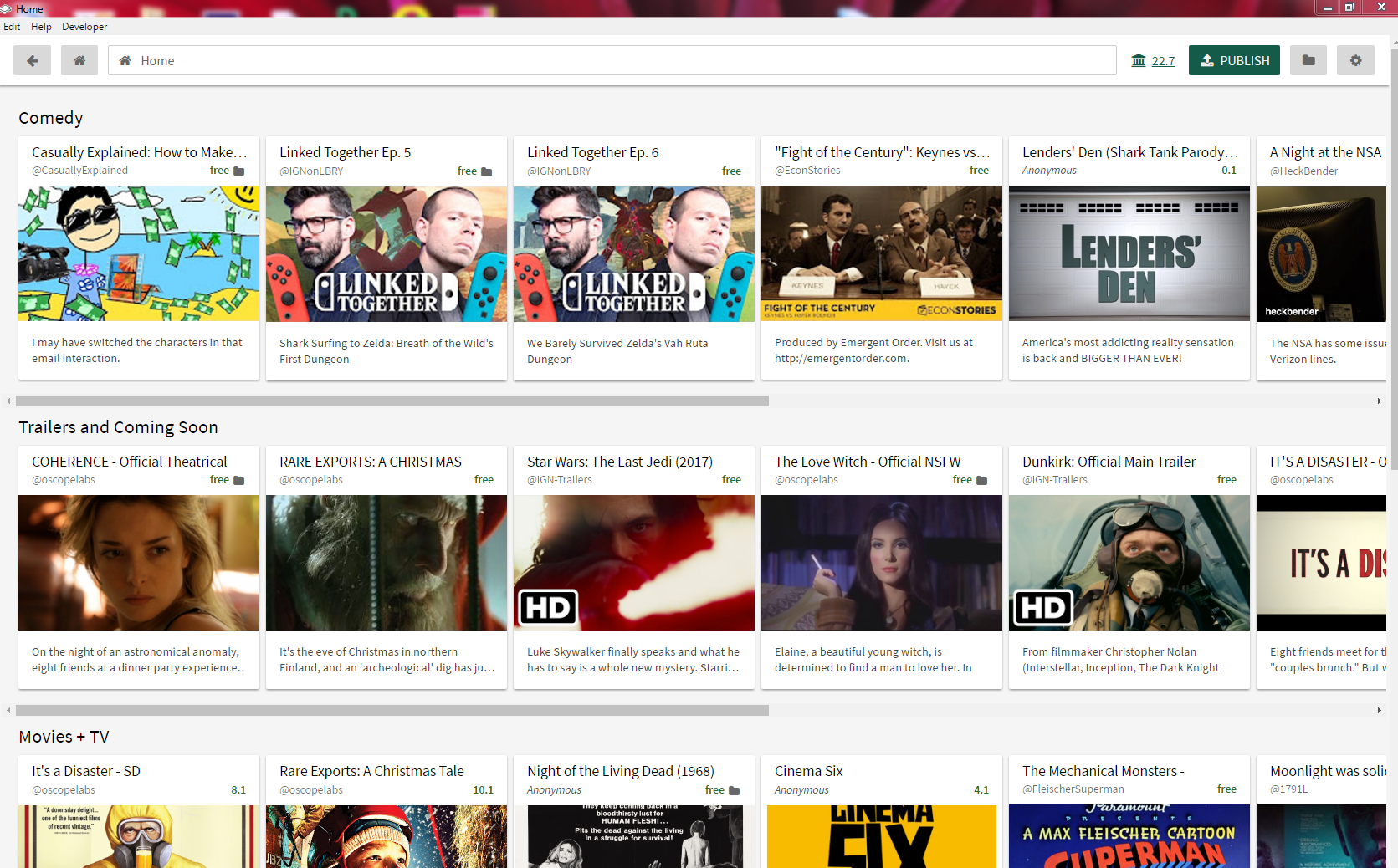Click @IGN-Trailers under Star Wars title
Screen dimensions: 1398x868
(560, 479)
